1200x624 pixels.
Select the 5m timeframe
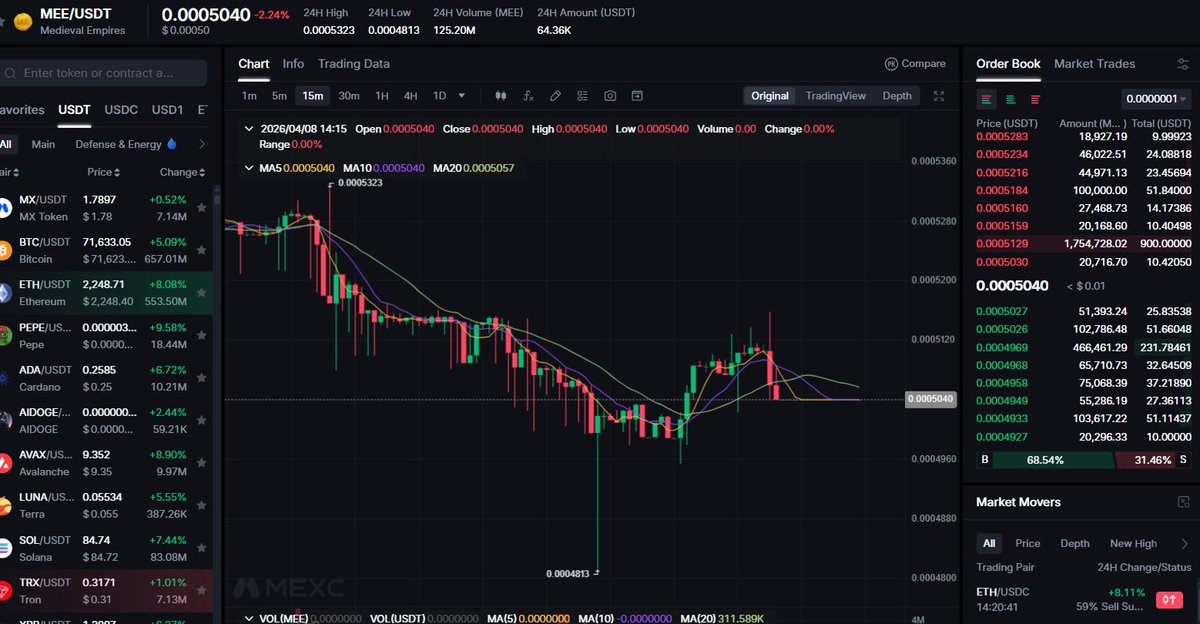[x=279, y=96]
